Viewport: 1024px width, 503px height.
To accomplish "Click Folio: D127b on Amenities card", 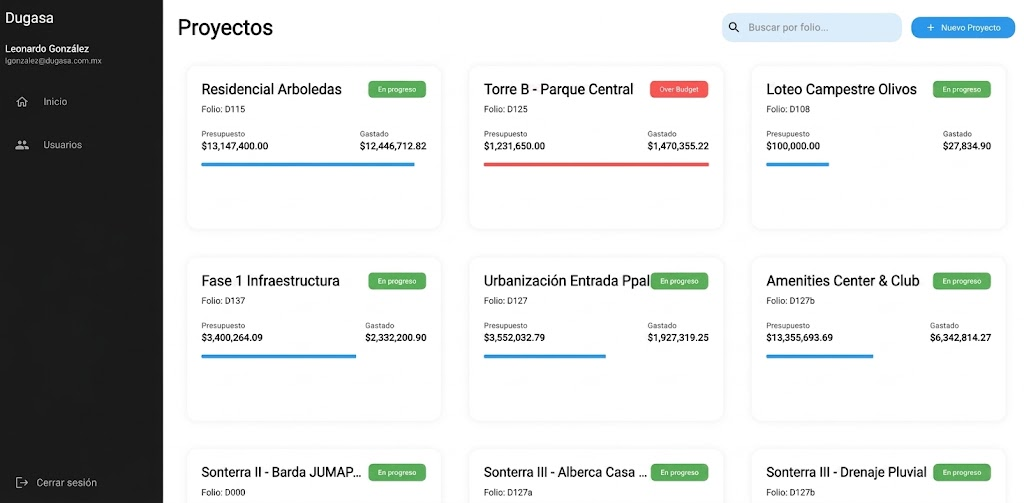I will 790,301.
